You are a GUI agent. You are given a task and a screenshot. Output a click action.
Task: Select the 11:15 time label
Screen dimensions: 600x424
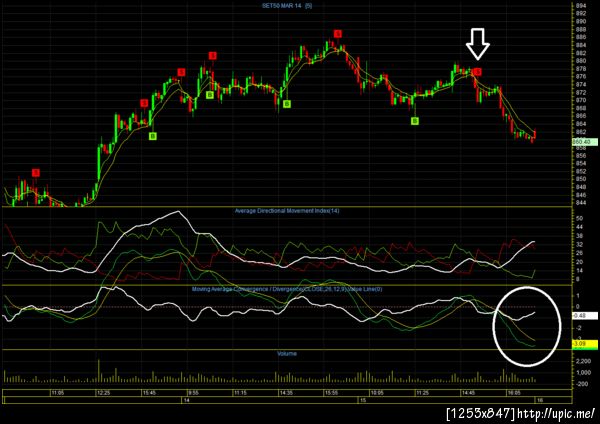tap(240, 393)
